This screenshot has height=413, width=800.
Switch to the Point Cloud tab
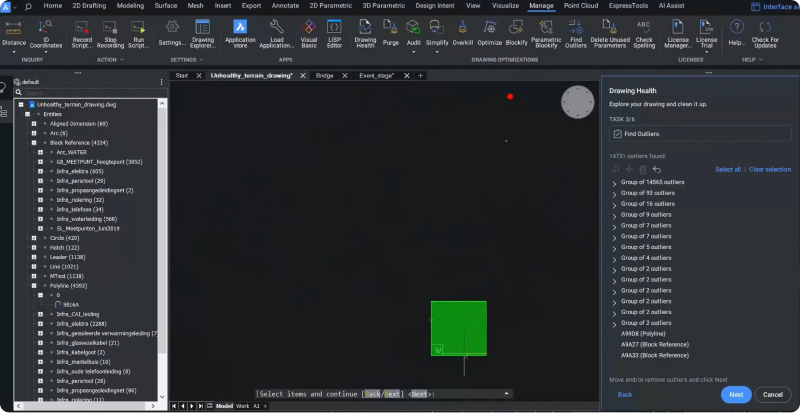click(x=581, y=6)
